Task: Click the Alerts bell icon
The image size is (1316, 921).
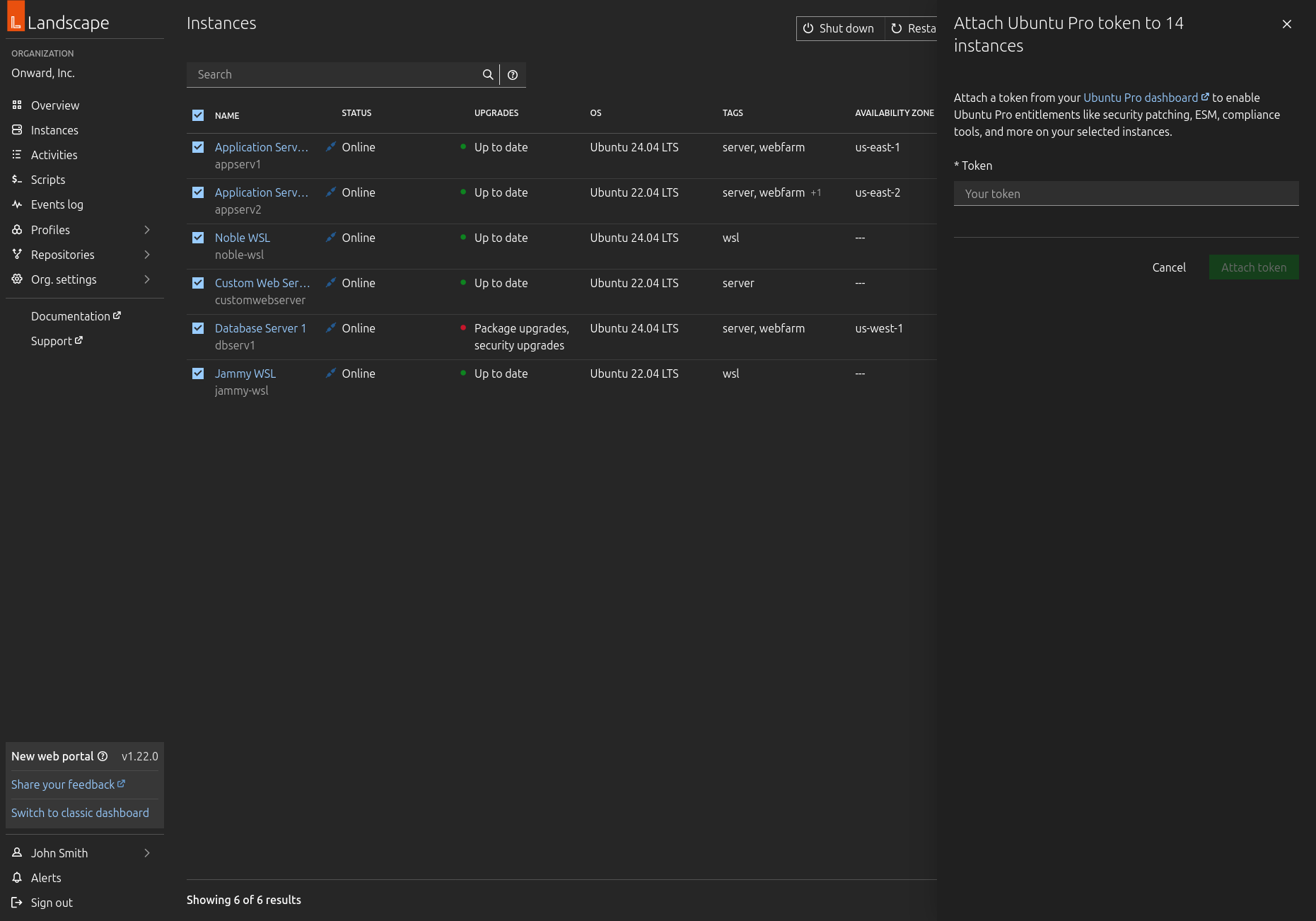Action: 17,878
